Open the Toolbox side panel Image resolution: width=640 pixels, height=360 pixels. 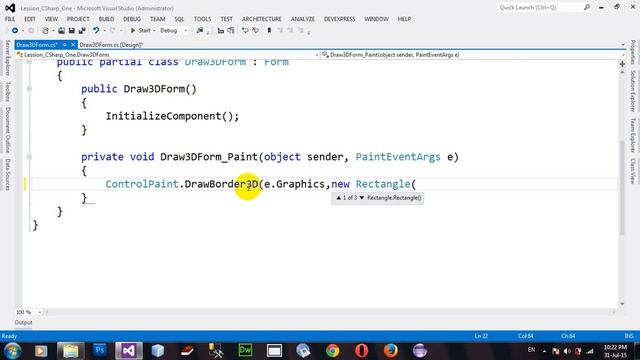[7, 91]
